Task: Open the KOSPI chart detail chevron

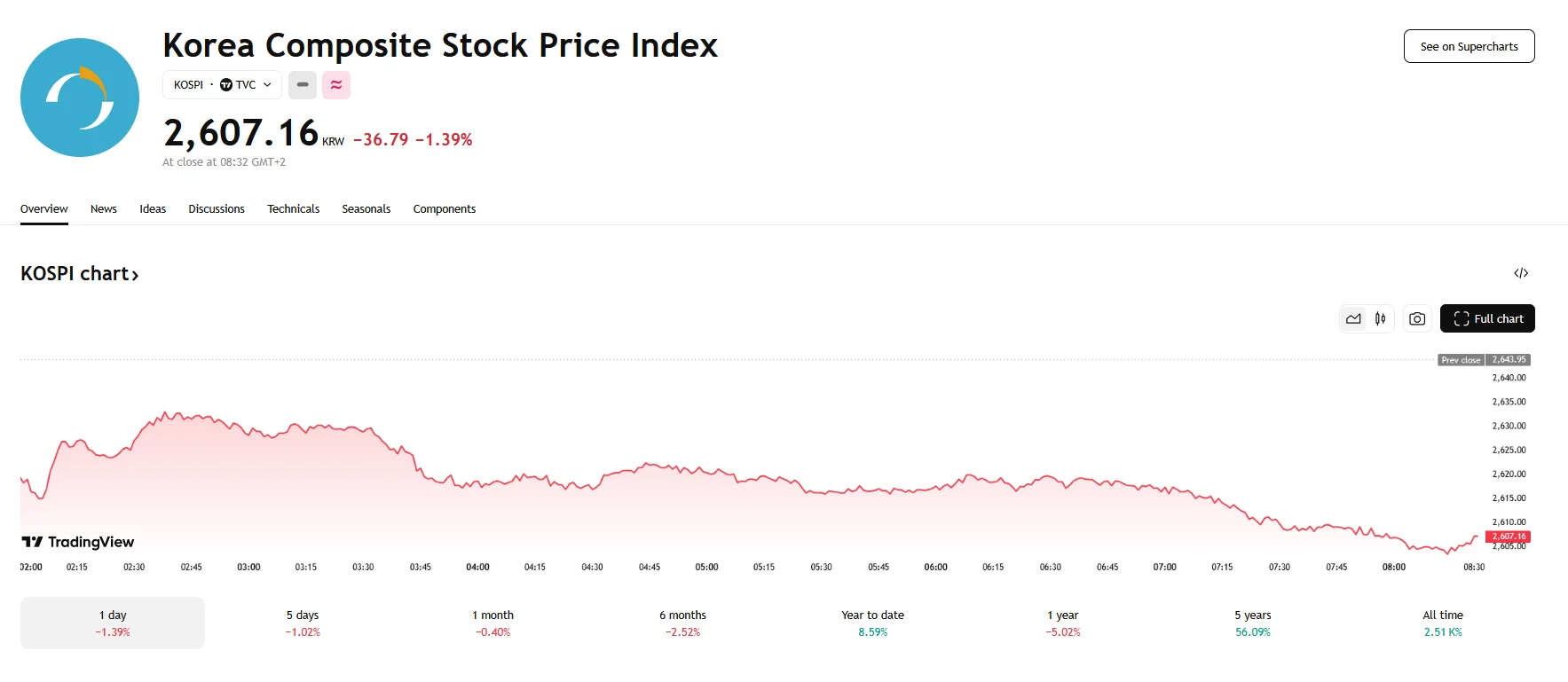Action: 135,275
